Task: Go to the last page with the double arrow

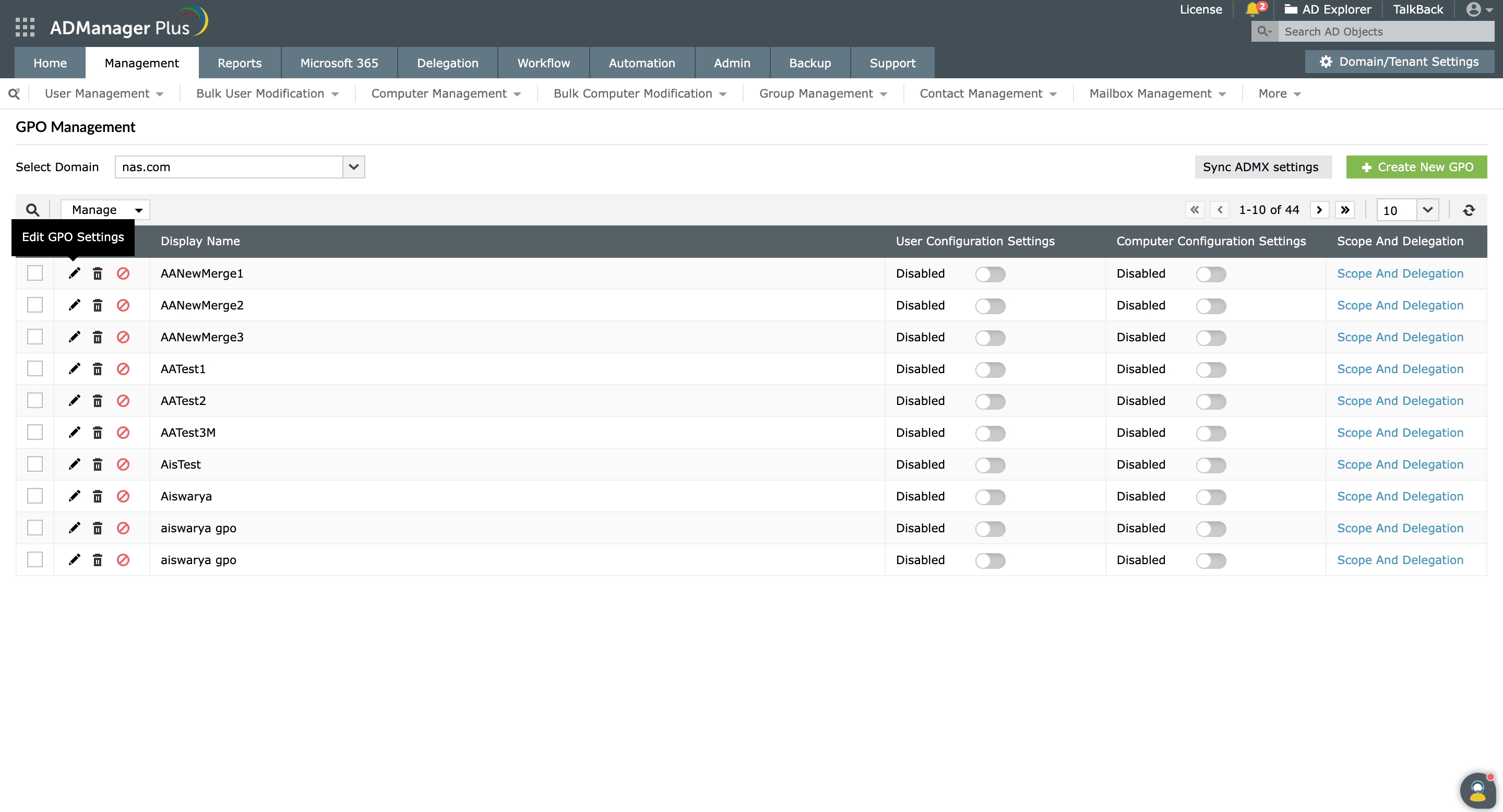Action: coord(1344,210)
